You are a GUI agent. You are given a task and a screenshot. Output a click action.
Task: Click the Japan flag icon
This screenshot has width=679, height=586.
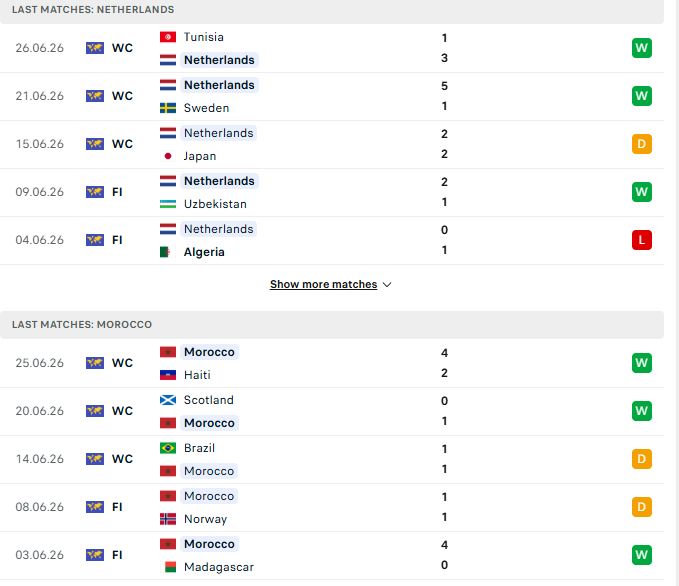pyautogui.click(x=168, y=156)
